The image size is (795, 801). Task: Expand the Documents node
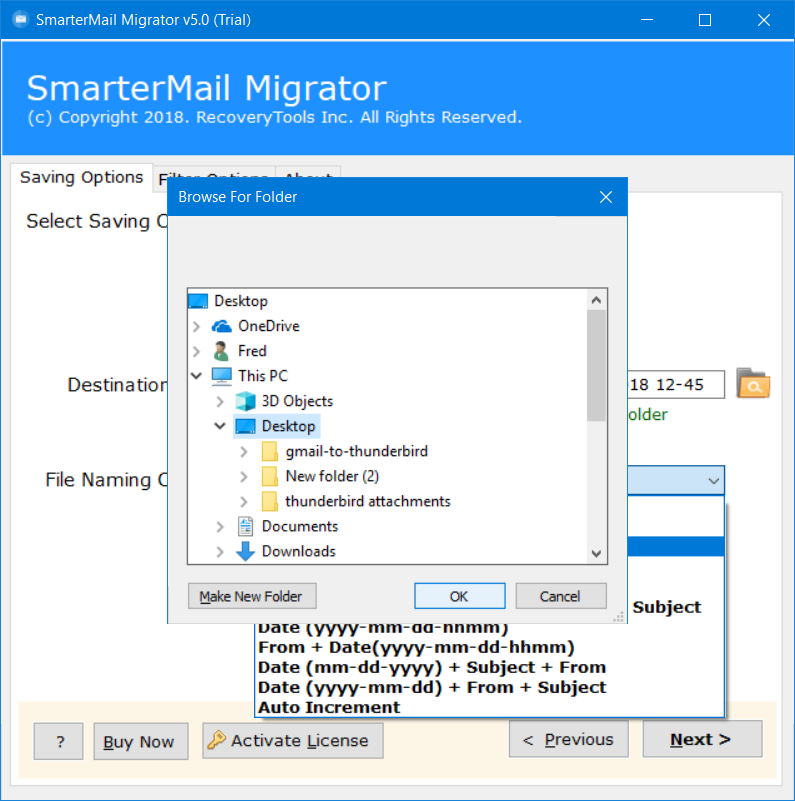point(220,526)
